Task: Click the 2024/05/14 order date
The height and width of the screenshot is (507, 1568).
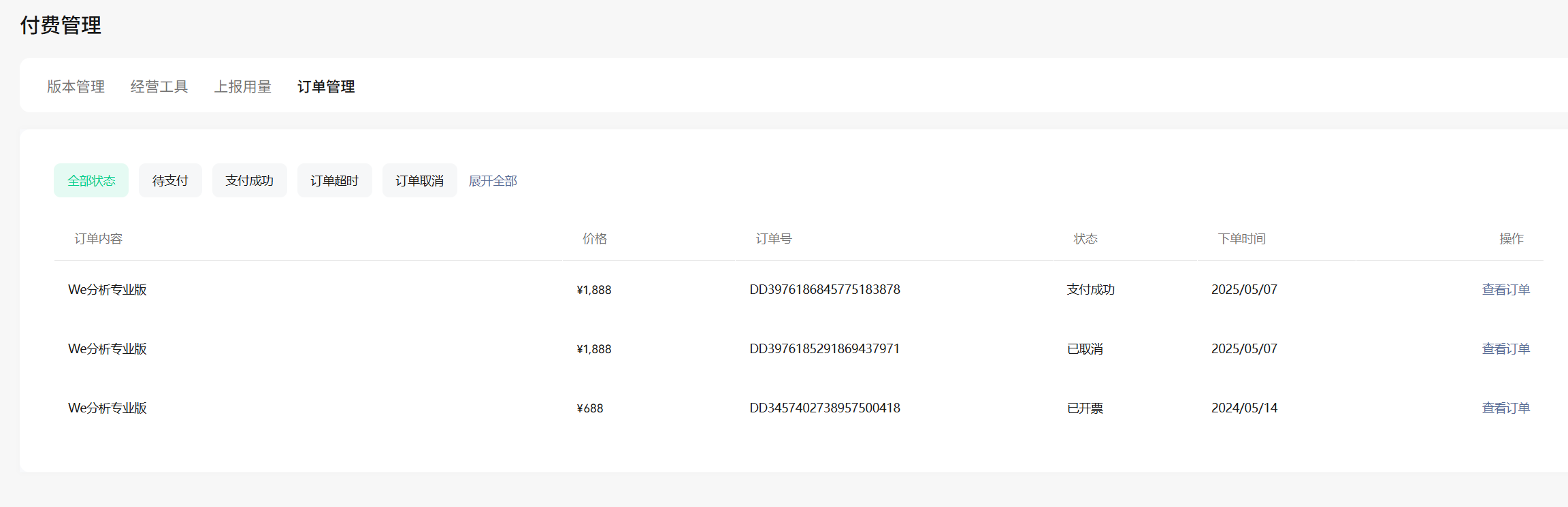Action: pyautogui.click(x=1244, y=408)
